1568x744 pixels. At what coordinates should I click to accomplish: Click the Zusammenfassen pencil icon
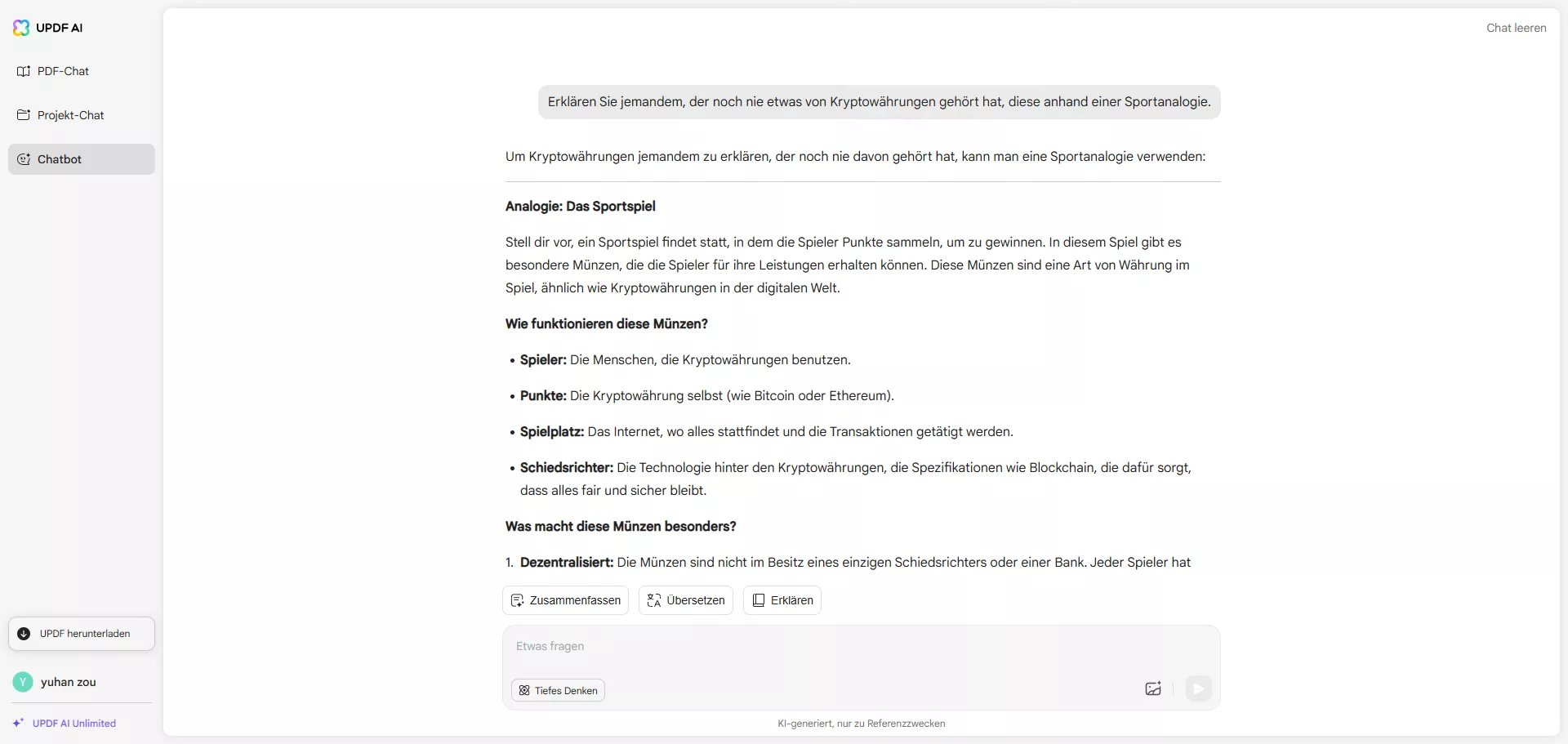[x=518, y=600]
